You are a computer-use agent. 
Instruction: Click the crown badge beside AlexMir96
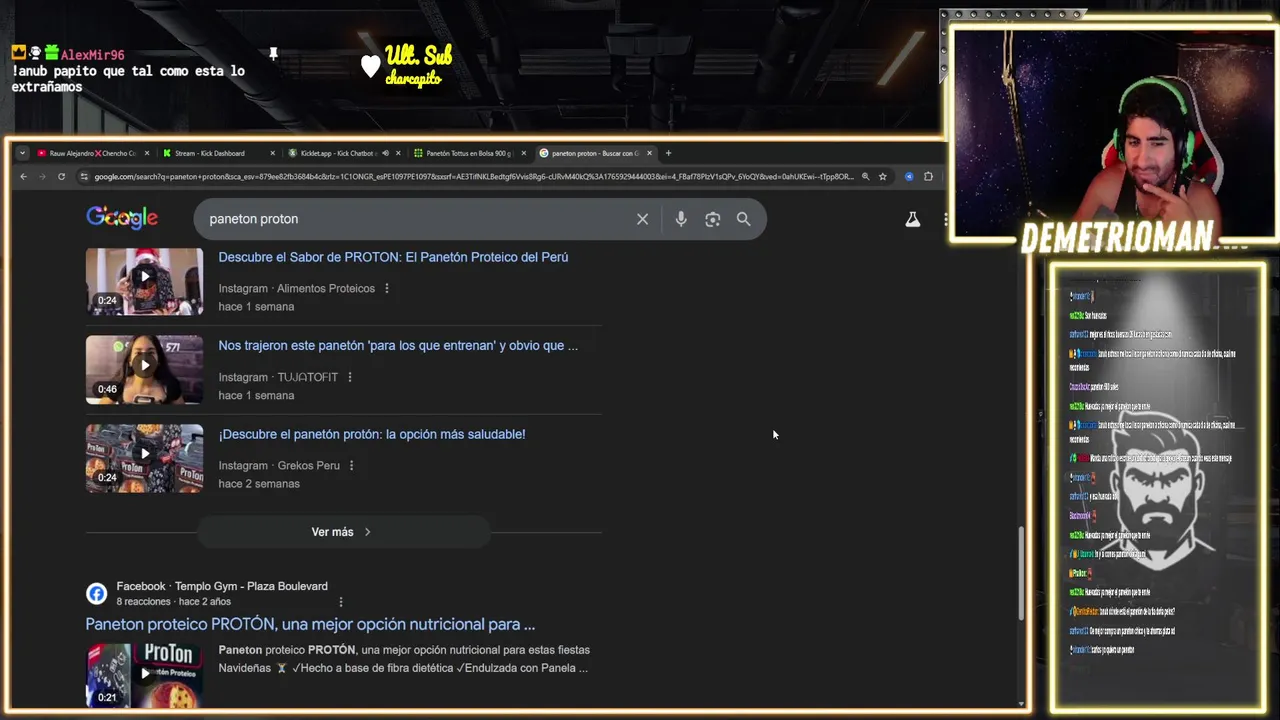point(18,52)
